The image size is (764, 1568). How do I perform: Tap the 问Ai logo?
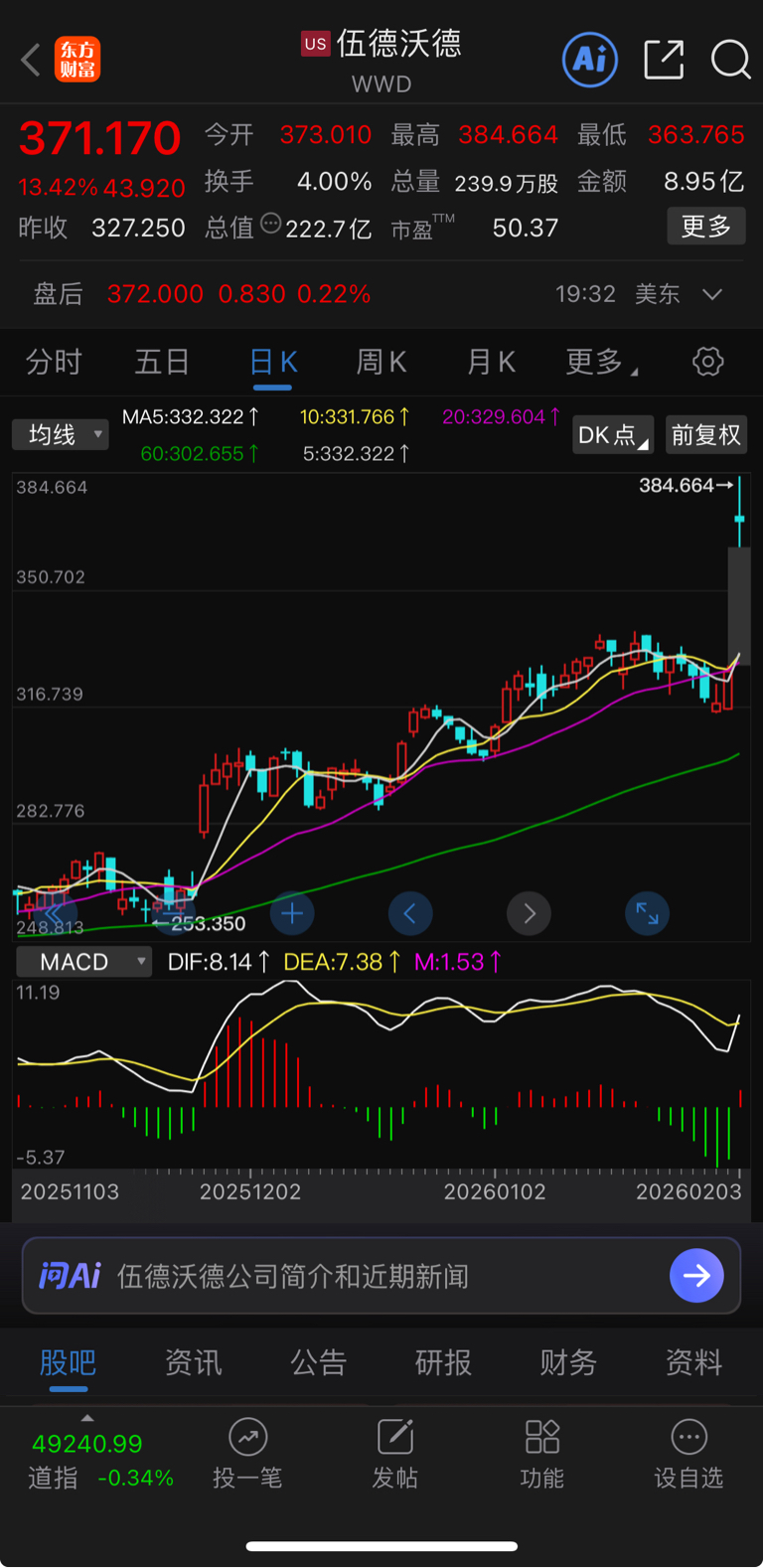70,1275
